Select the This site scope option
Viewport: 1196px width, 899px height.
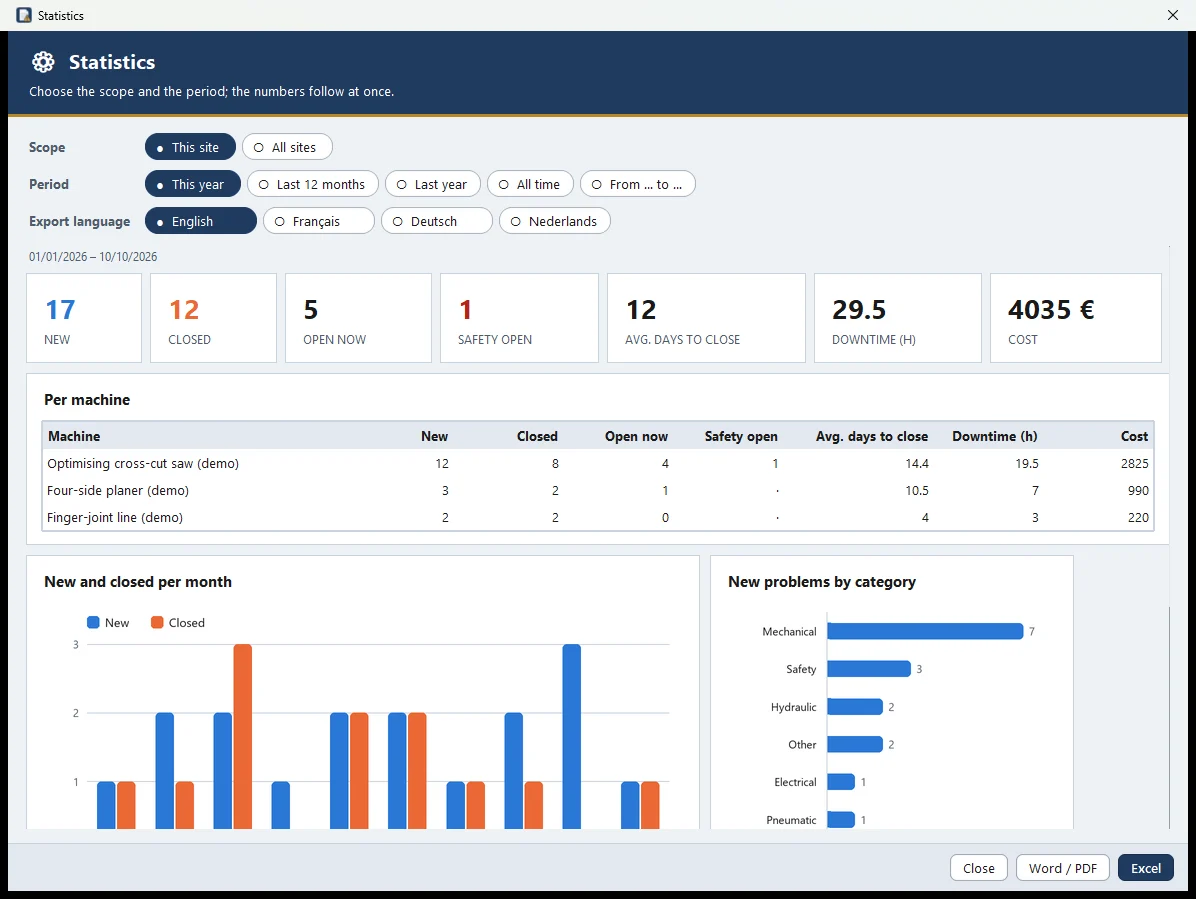tap(190, 147)
